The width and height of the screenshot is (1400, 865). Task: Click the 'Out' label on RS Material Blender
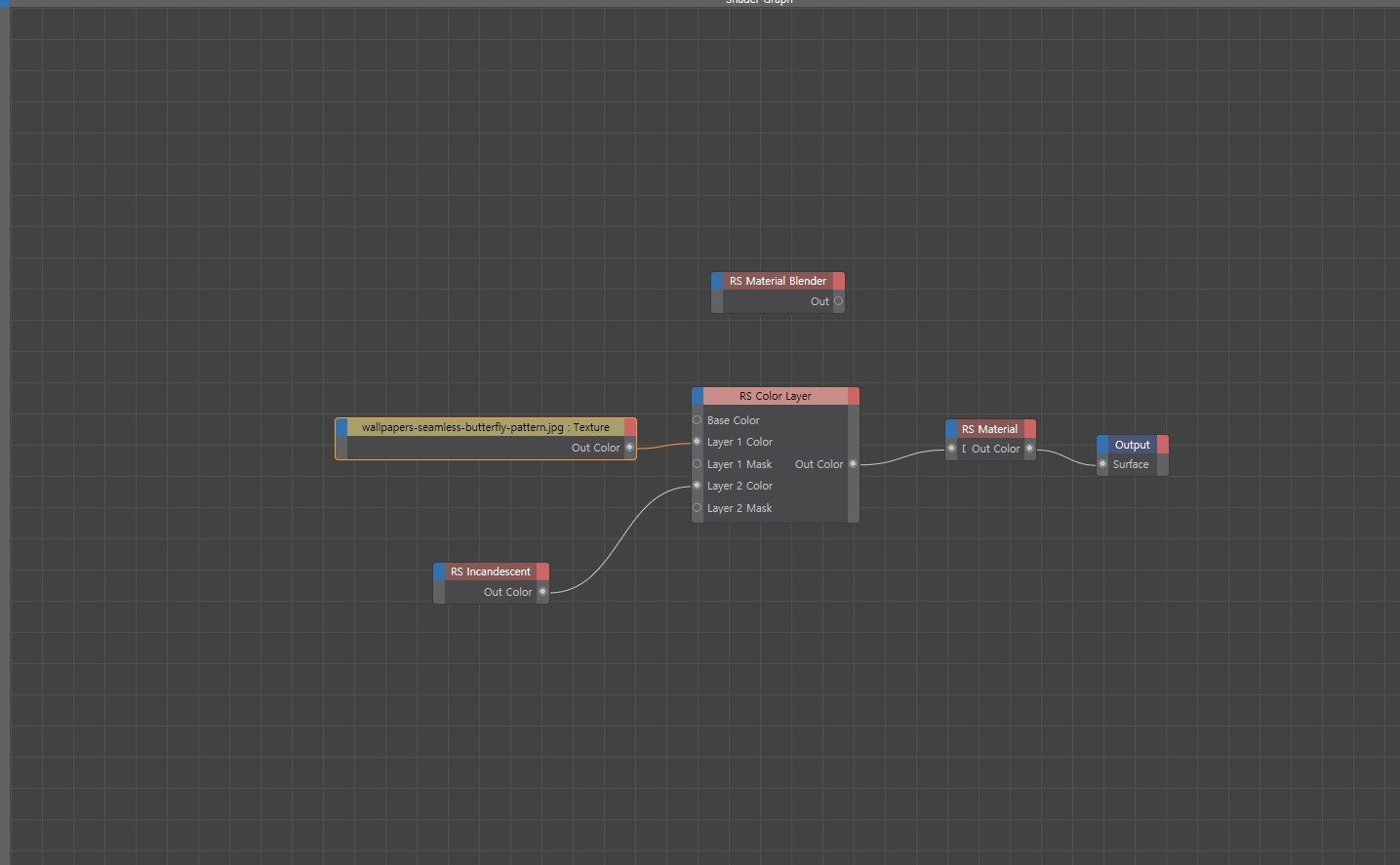click(820, 301)
